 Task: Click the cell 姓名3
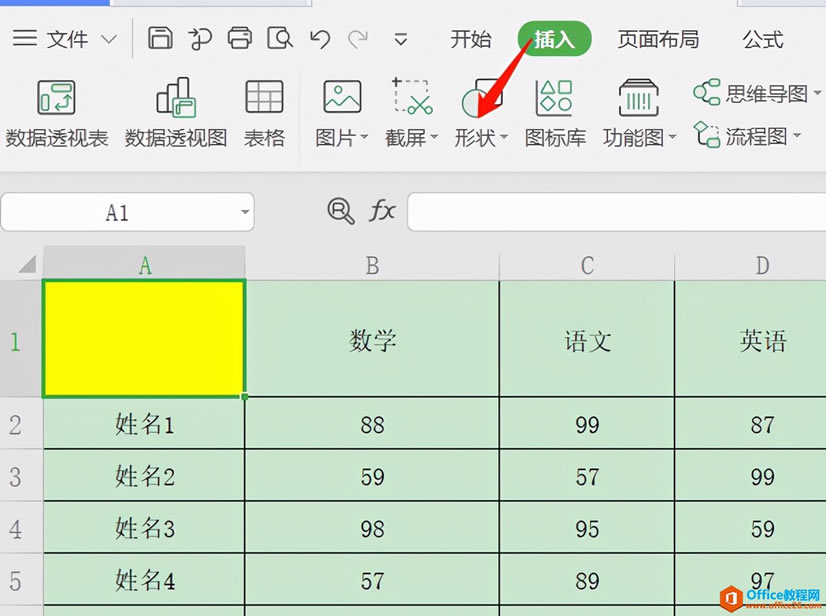point(144,527)
